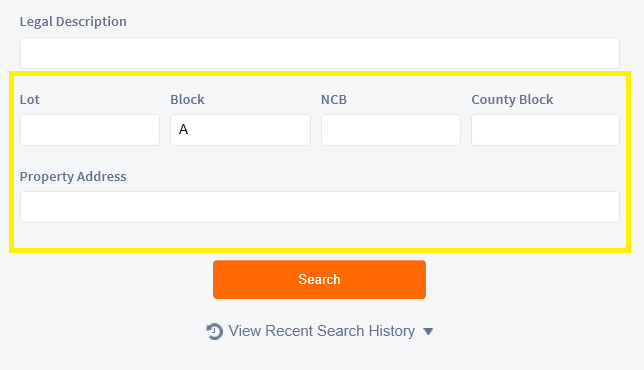Click the County Block input field

coord(545,130)
